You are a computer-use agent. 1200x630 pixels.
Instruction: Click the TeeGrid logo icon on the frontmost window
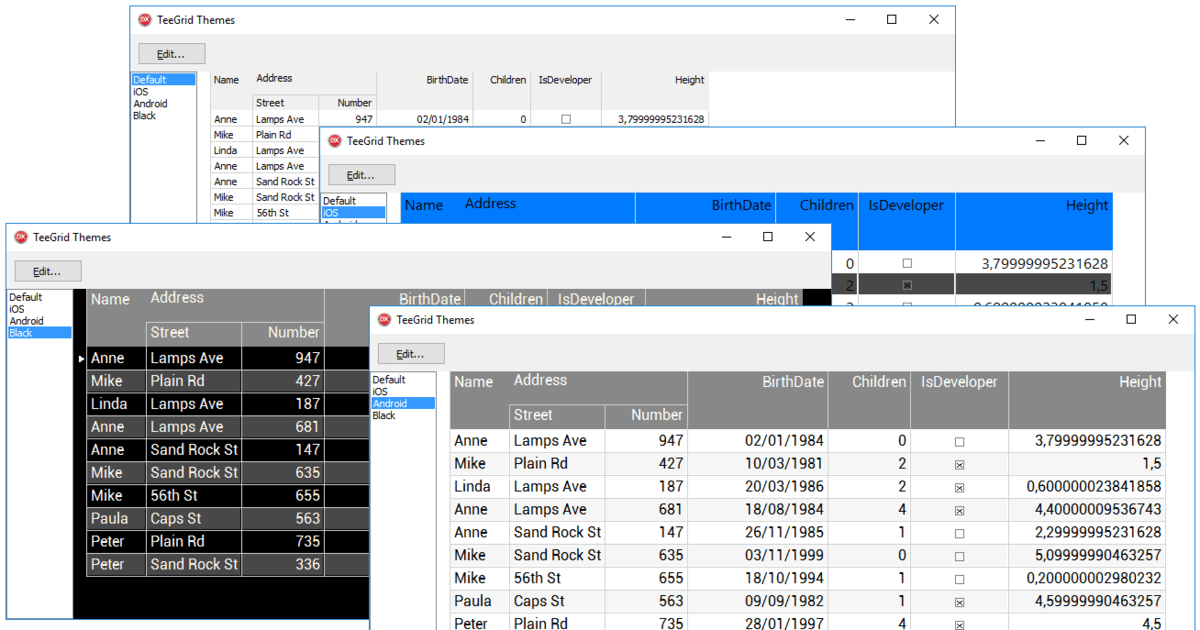coord(385,319)
